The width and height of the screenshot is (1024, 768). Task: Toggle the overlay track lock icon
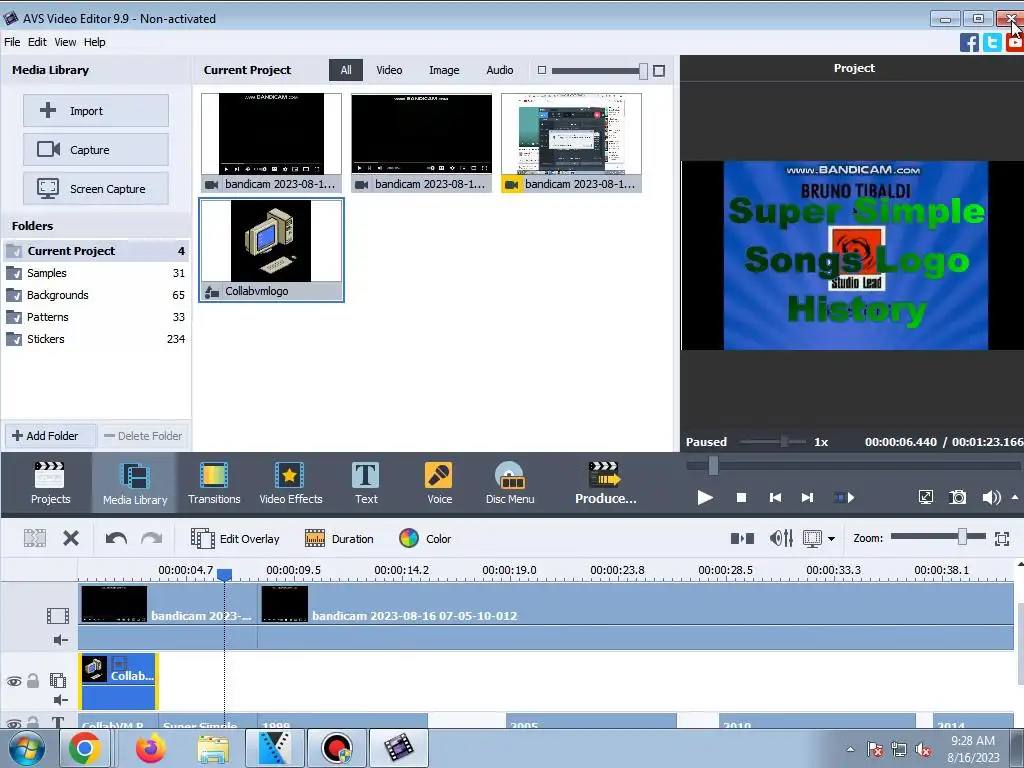click(33, 681)
